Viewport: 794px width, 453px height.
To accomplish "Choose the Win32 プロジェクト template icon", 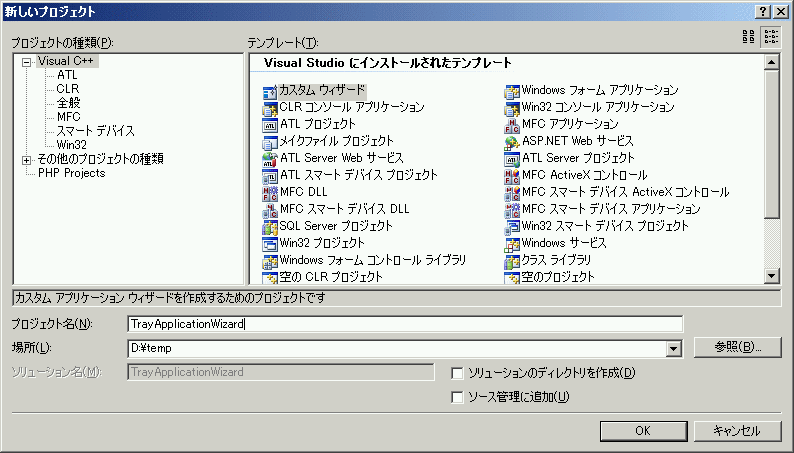I will coord(270,245).
